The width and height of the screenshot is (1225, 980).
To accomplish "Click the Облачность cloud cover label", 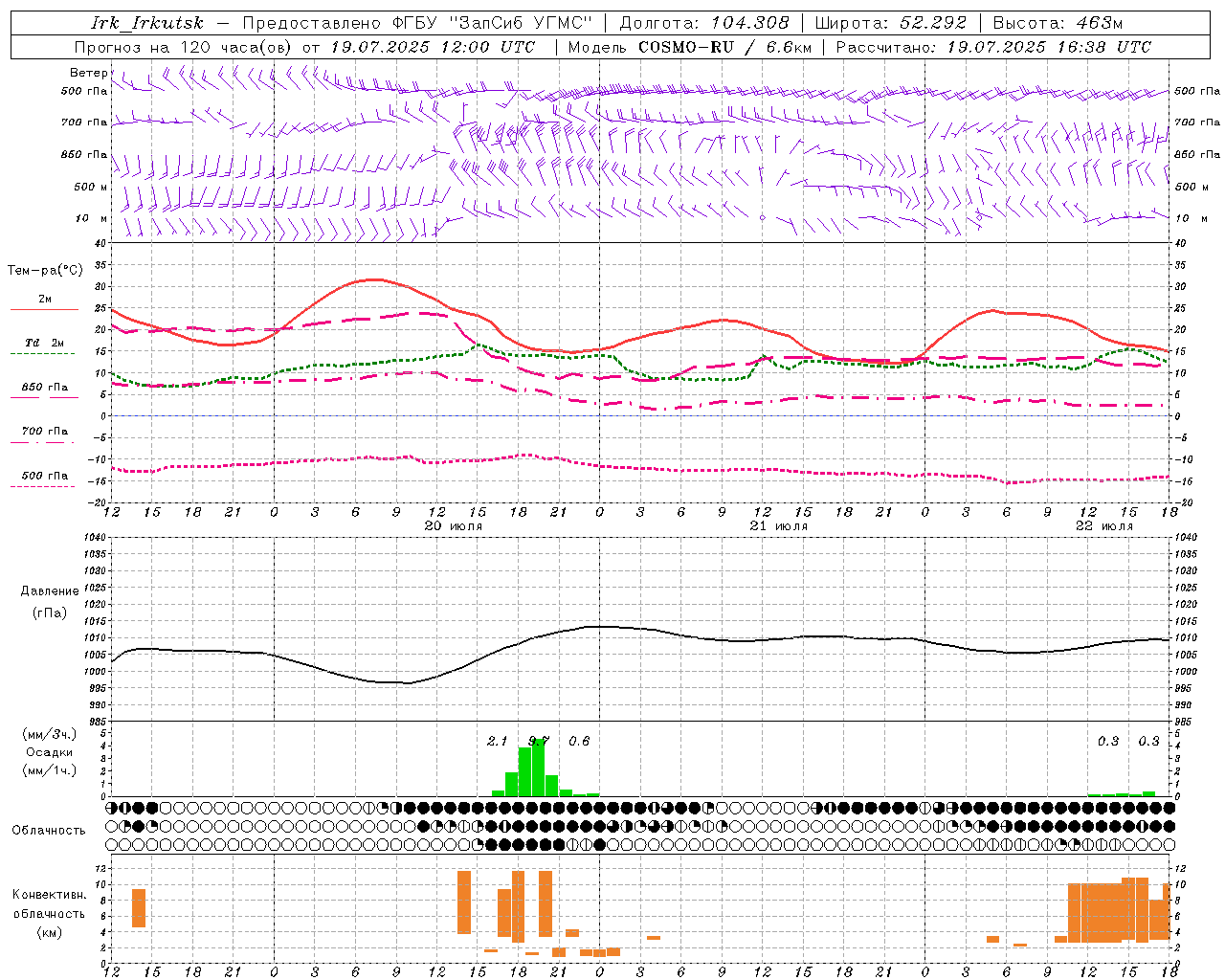I will (49, 830).
